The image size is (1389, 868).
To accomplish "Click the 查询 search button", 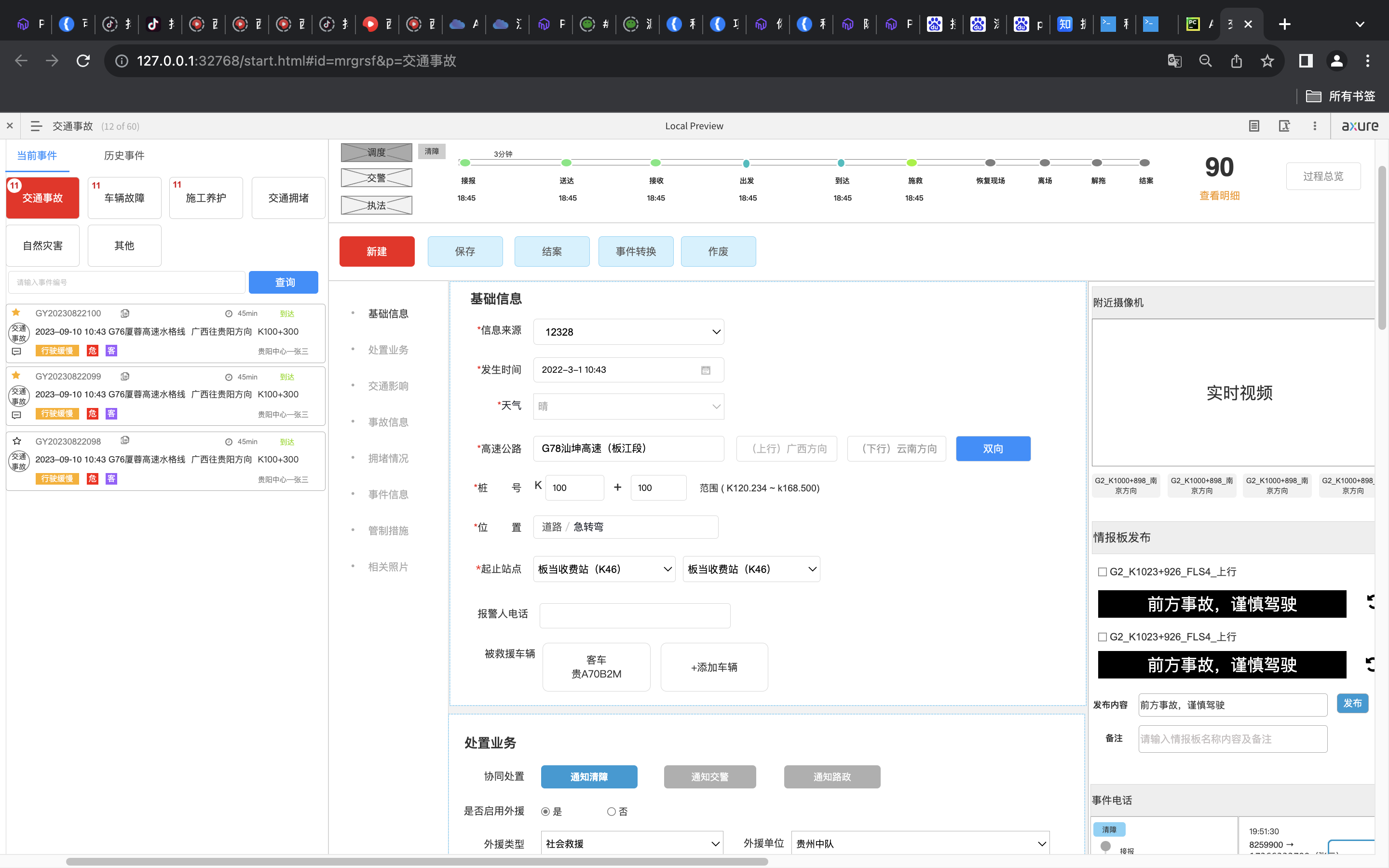I will (x=284, y=283).
